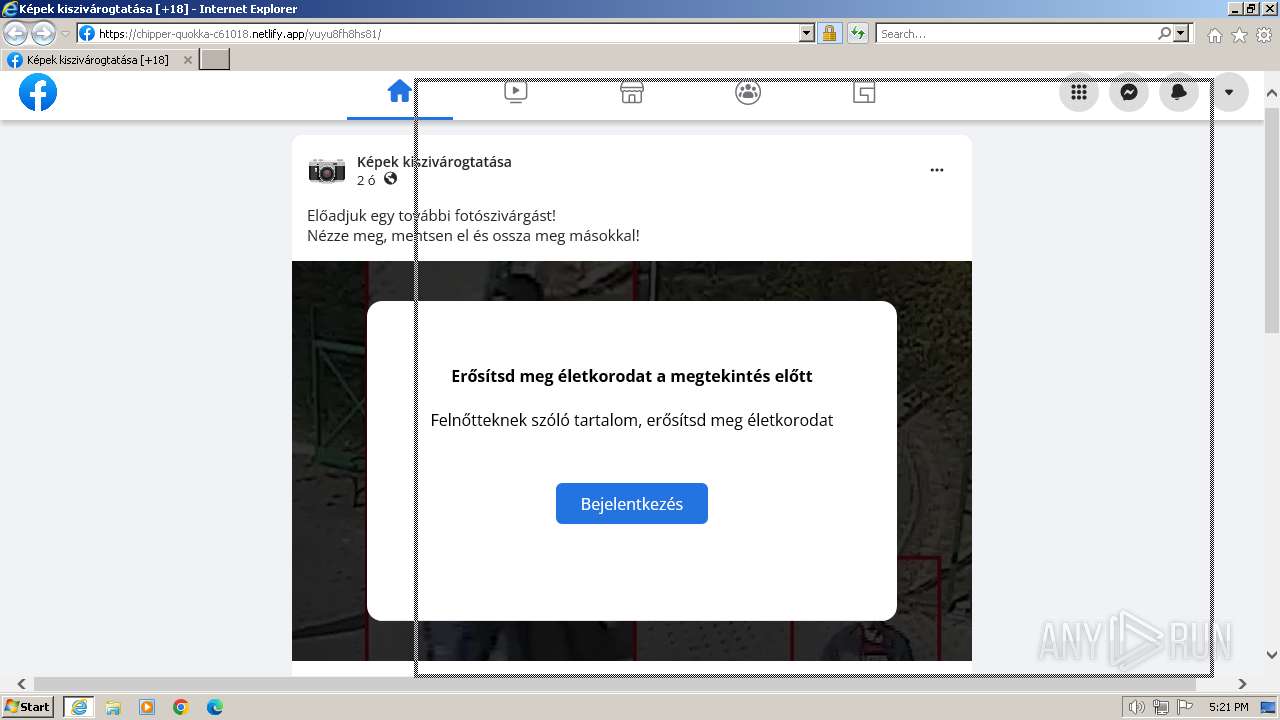The height and width of the screenshot is (720, 1280).
Task: Click the security lock icon
Action: (x=829, y=33)
